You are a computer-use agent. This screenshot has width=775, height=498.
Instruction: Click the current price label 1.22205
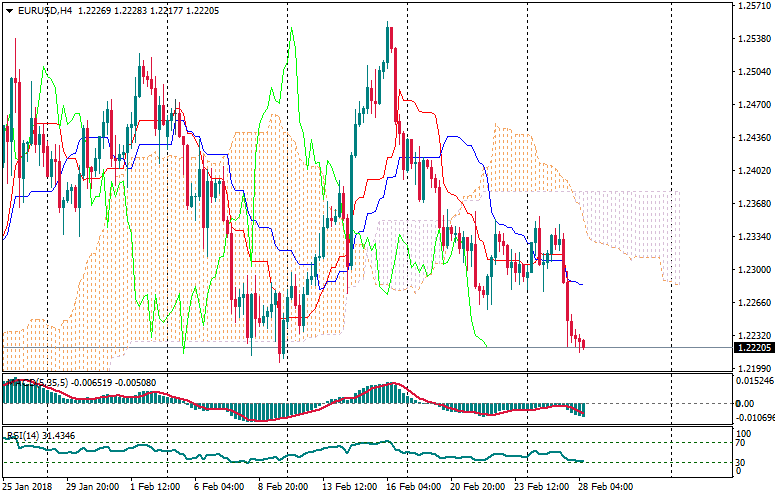(754, 348)
